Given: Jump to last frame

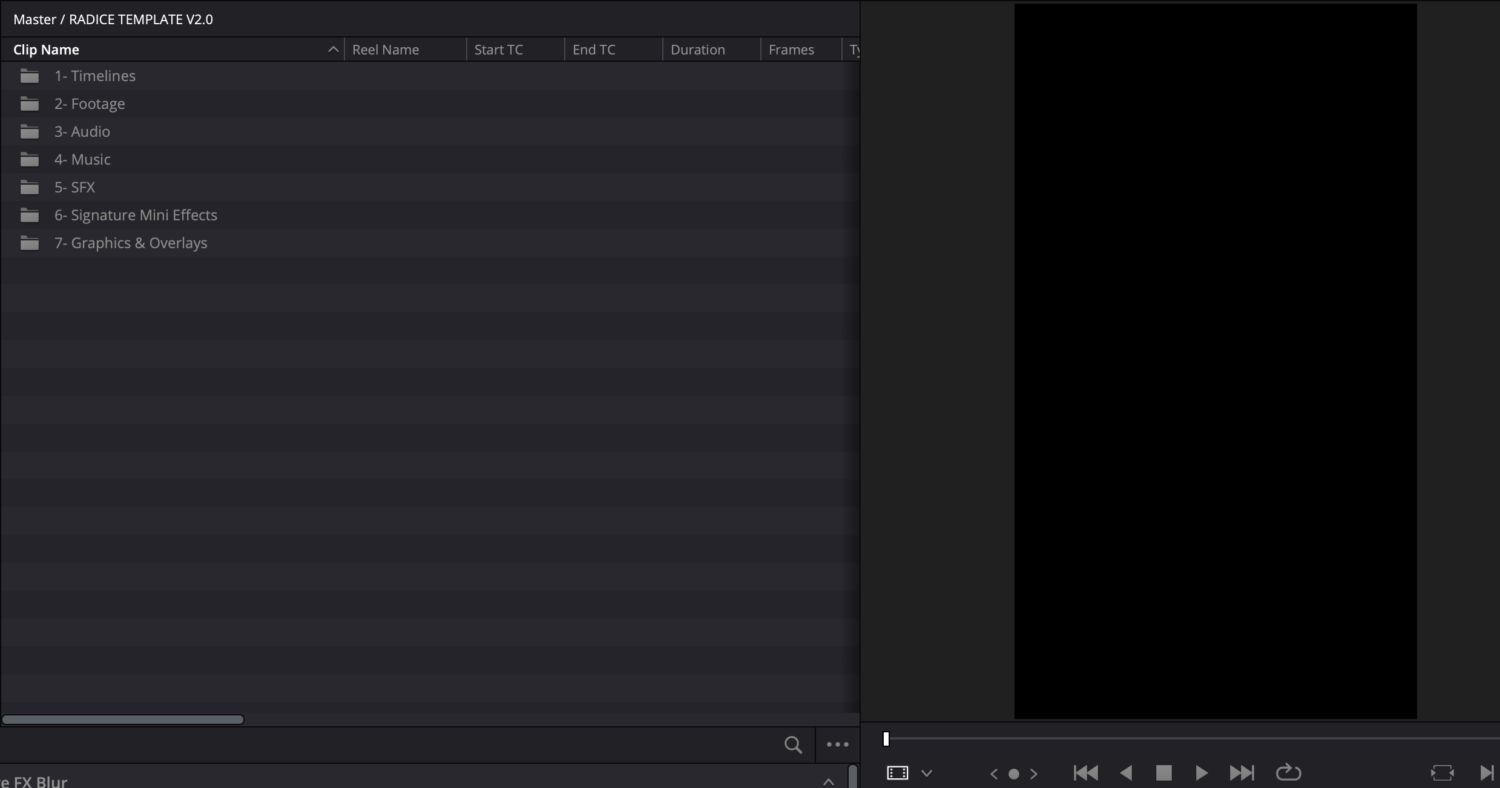Looking at the screenshot, I should (1242, 772).
